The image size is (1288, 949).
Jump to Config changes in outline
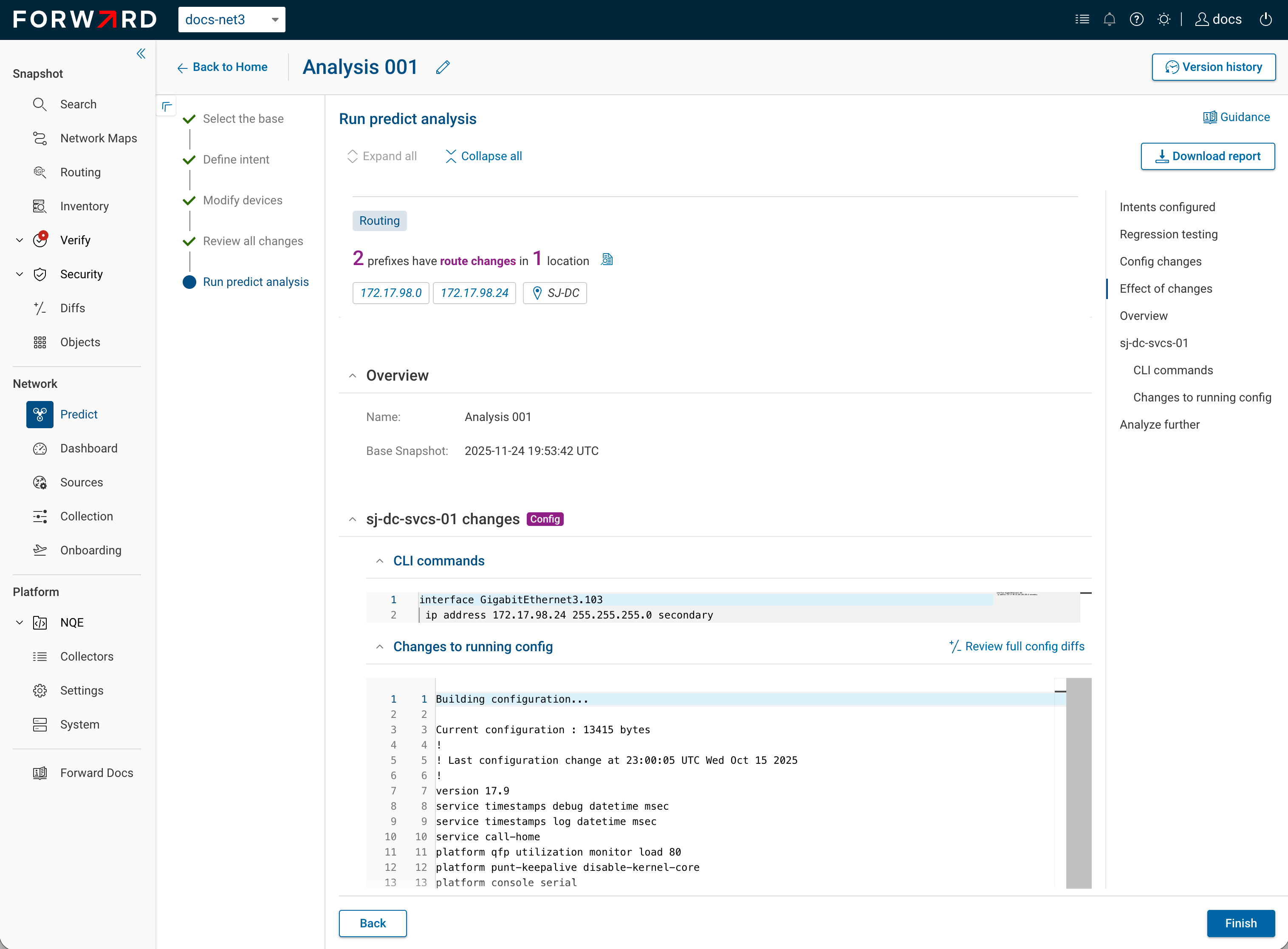(1160, 261)
